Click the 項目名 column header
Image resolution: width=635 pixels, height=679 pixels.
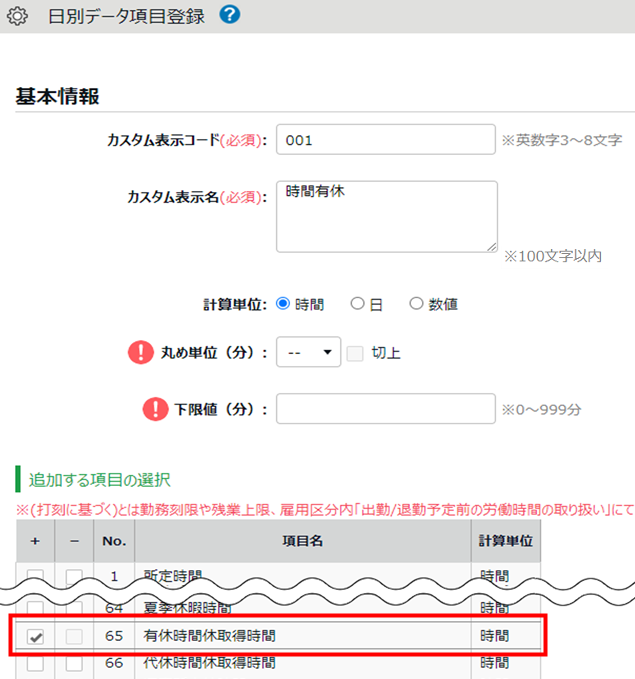[301, 541]
